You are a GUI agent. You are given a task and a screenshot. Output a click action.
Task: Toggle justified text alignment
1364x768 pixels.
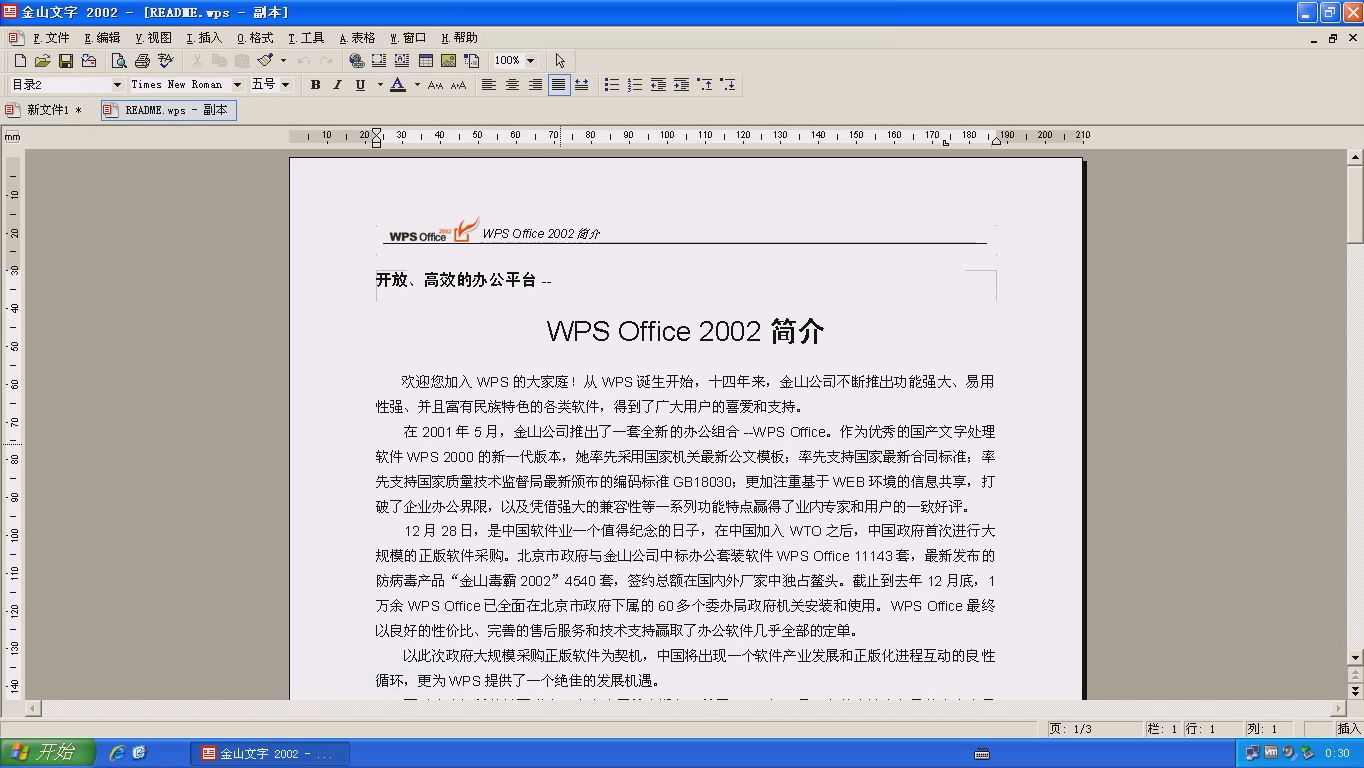[x=558, y=85]
